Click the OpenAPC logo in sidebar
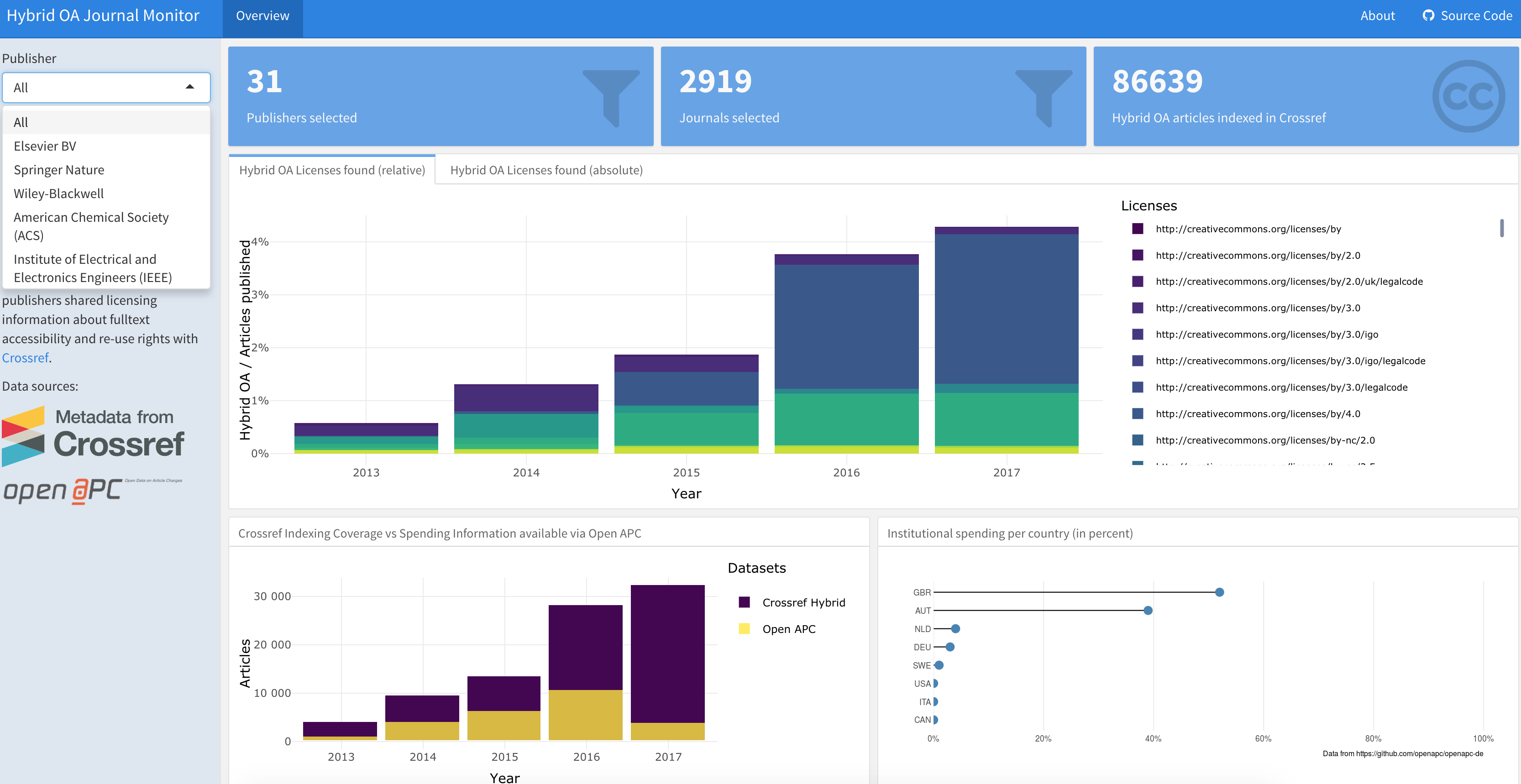The image size is (1521, 784). (x=92, y=490)
